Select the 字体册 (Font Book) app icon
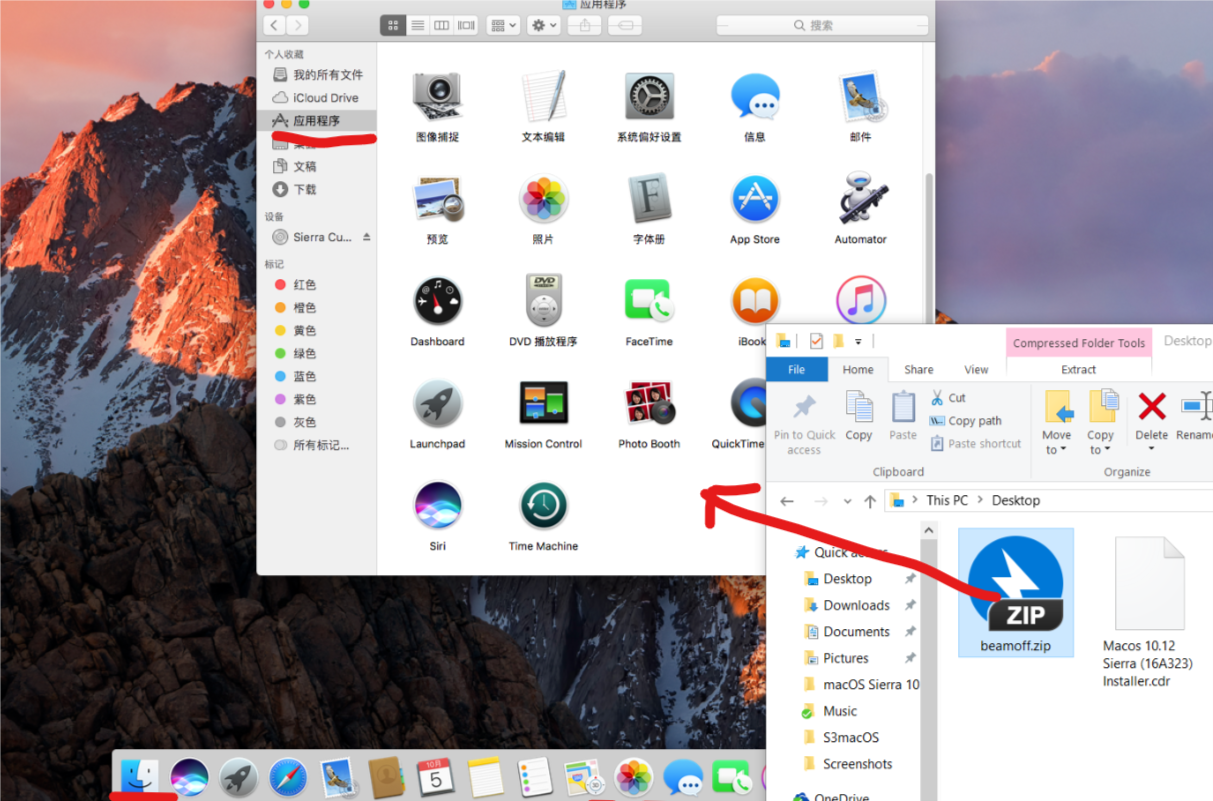This screenshot has width=1213, height=801. pos(649,199)
